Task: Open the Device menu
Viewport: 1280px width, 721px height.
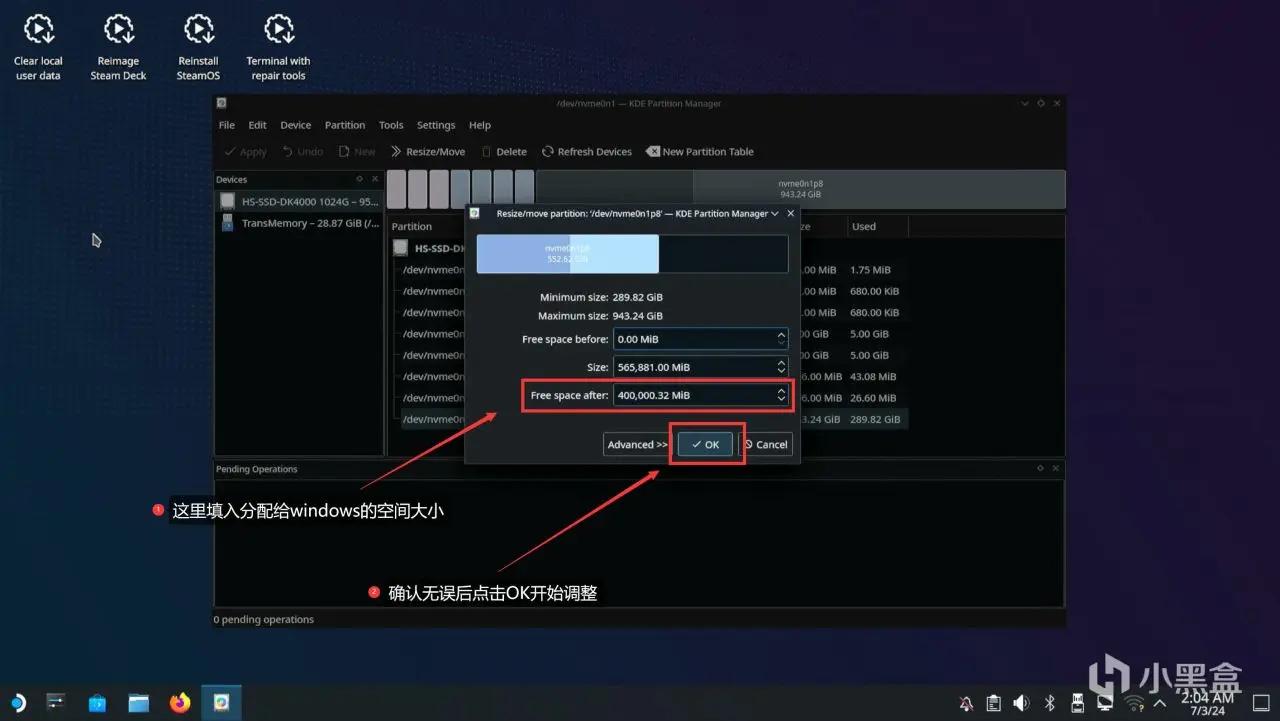Action: tap(295, 125)
